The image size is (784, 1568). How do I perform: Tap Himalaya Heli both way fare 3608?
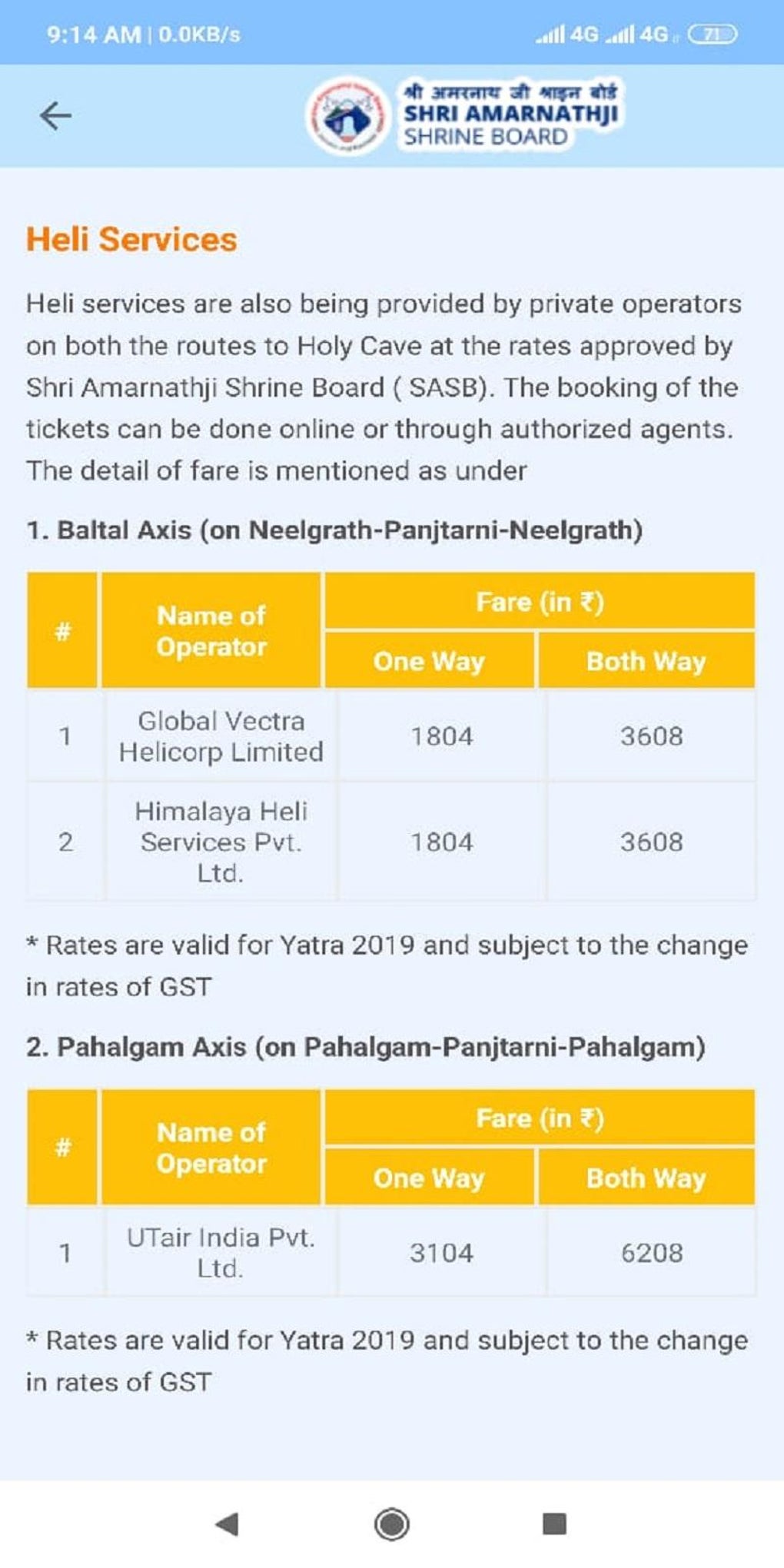point(652,842)
